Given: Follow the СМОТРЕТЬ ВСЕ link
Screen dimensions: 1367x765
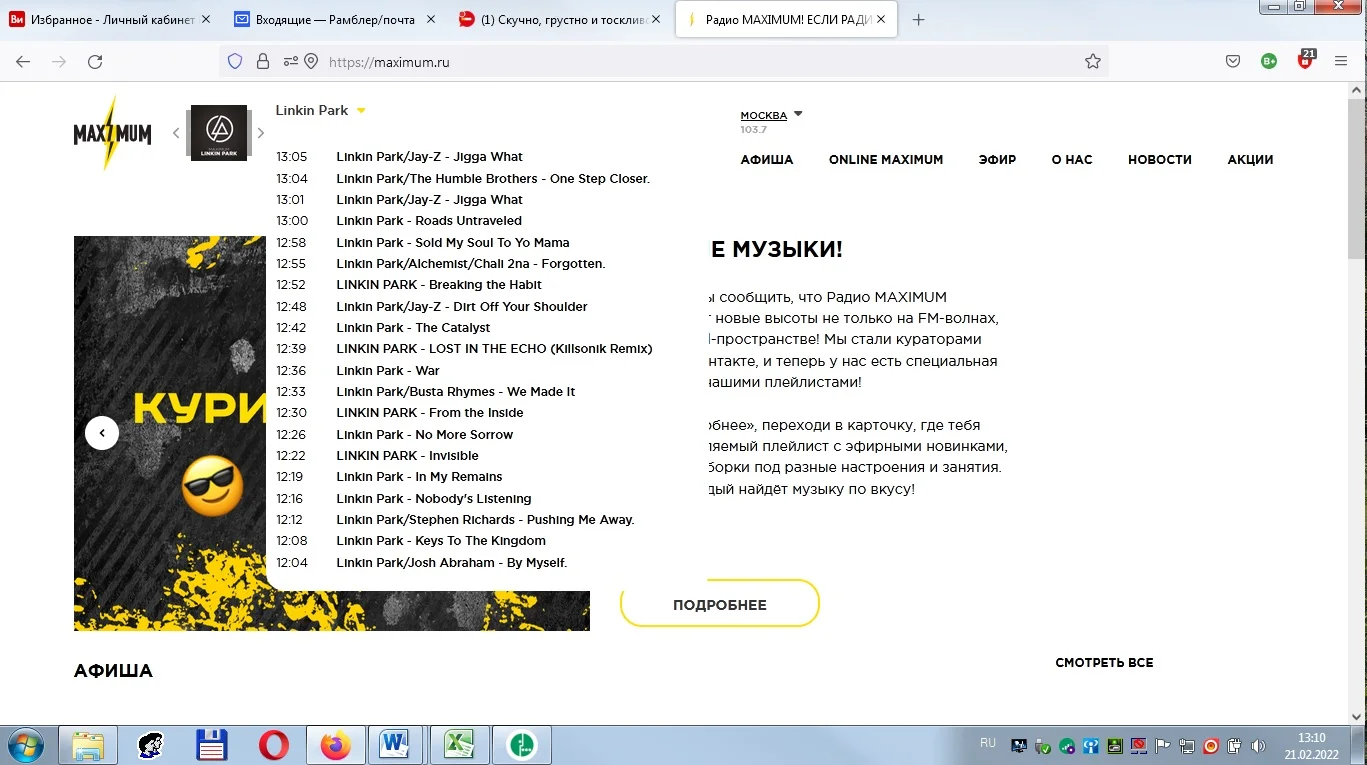Looking at the screenshot, I should tap(1104, 663).
